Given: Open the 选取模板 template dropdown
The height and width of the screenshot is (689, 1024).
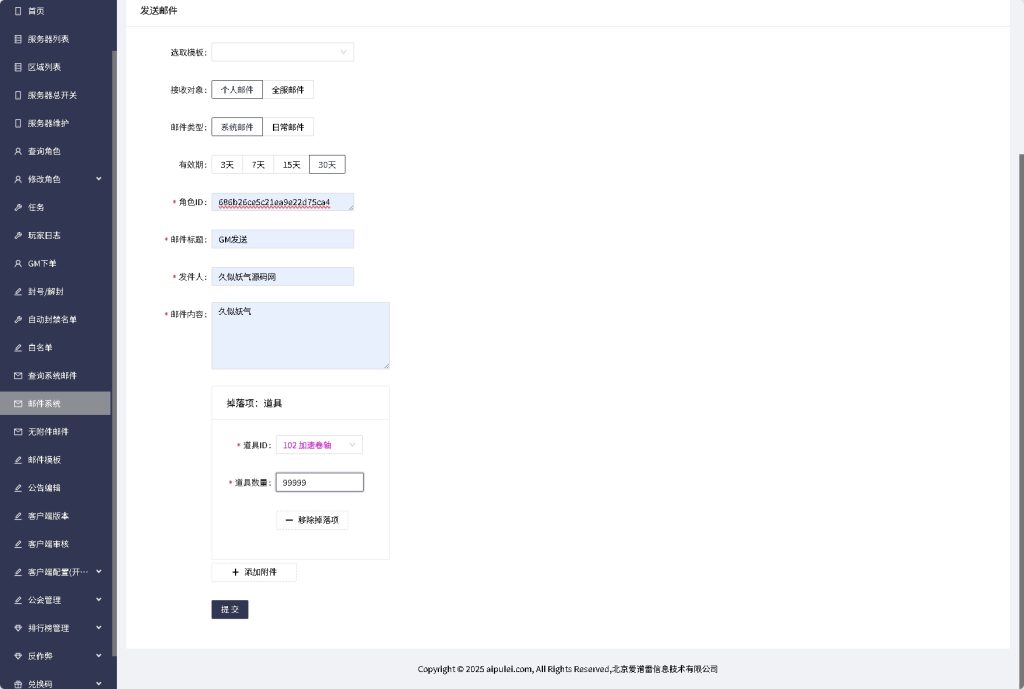Looking at the screenshot, I should [x=283, y=51].
